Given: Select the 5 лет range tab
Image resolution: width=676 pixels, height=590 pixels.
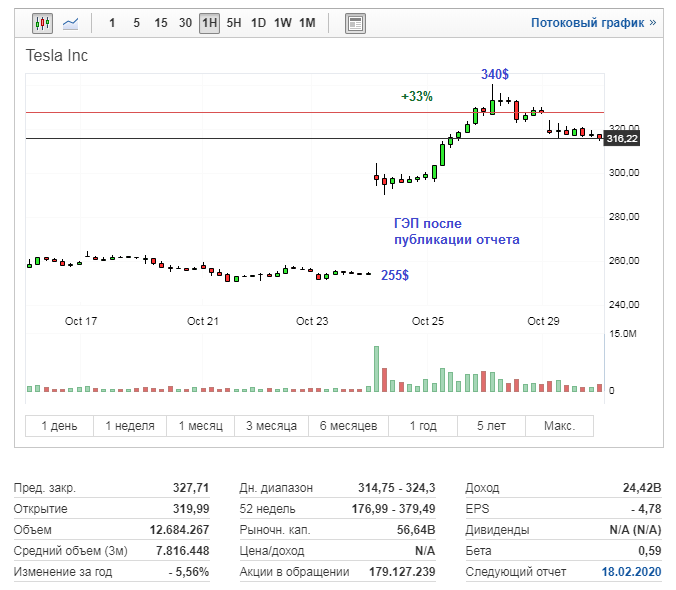Looking at the screenshot, I should [491, 426].
